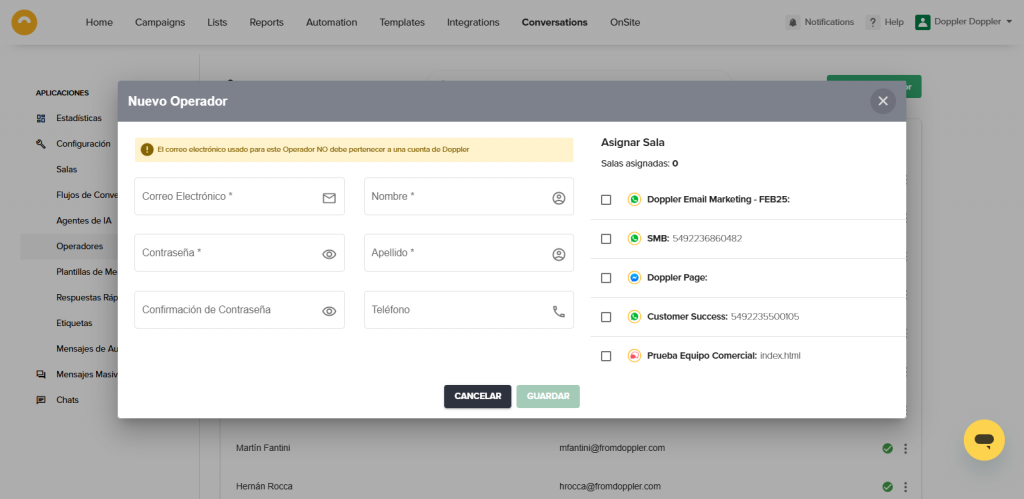Click the envelope icon in Correo Electrónico field

(x=329, y=198)
